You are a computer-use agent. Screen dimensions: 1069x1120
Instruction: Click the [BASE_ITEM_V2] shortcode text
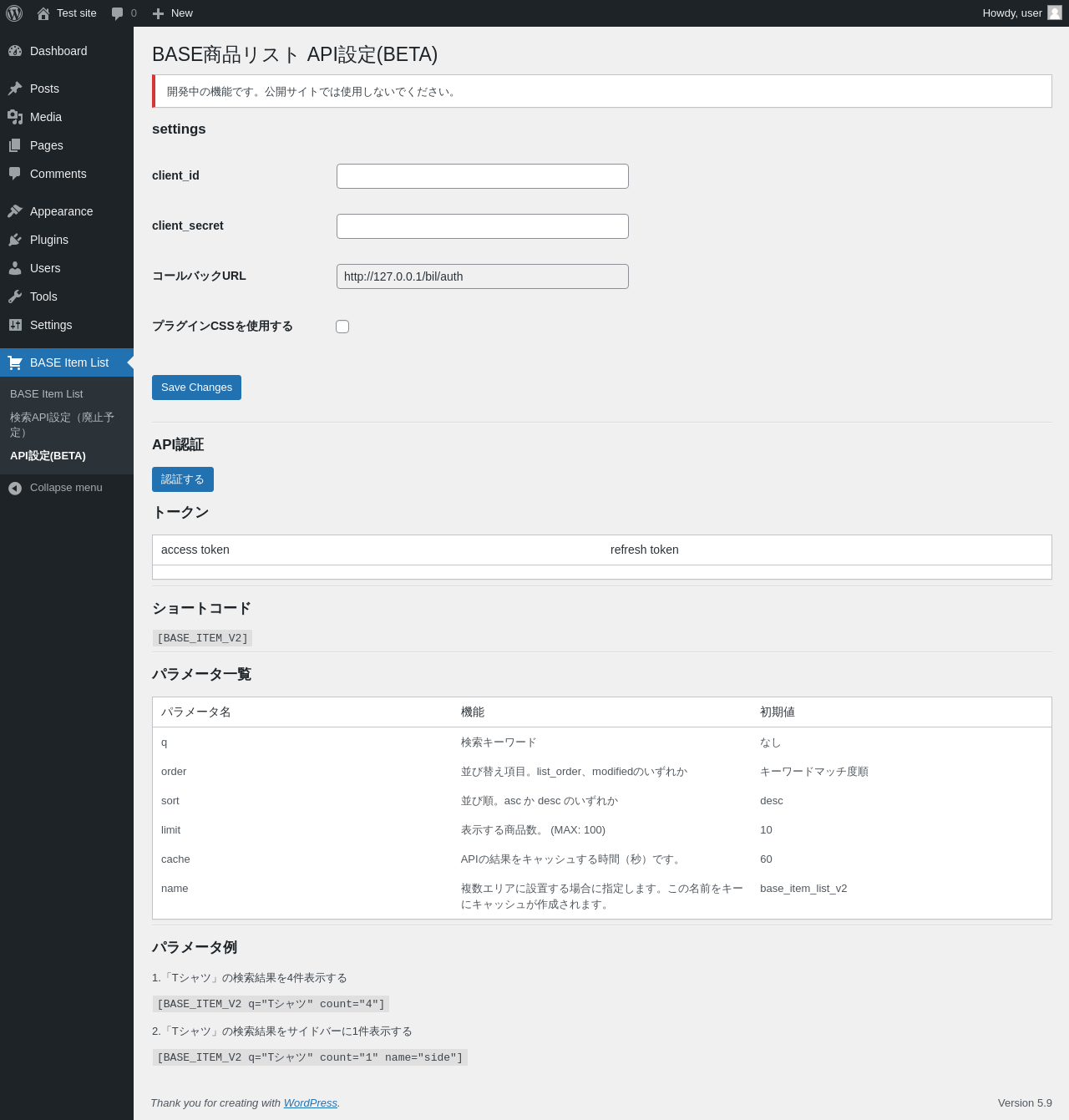[x=202, y=638]
